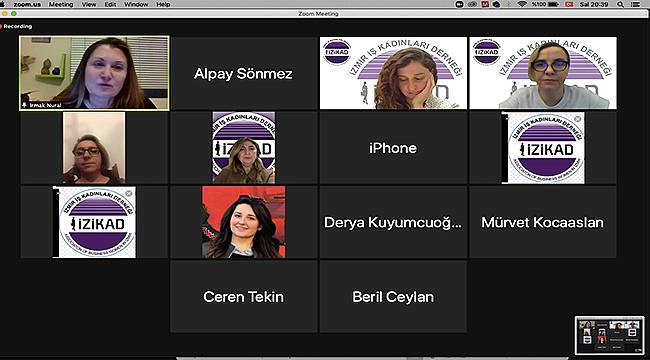Select the Ceren Tekin participant tile
Image resolution: width=650 pixels, height=360 pixels.
pyautogui.click(x=244, y=297)
